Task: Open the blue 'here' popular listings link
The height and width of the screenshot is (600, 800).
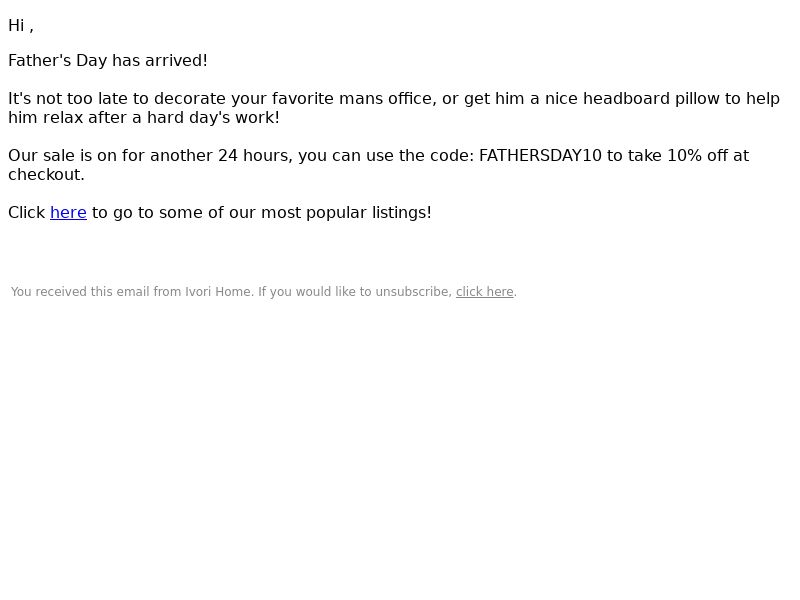Action: click(68, 213)
